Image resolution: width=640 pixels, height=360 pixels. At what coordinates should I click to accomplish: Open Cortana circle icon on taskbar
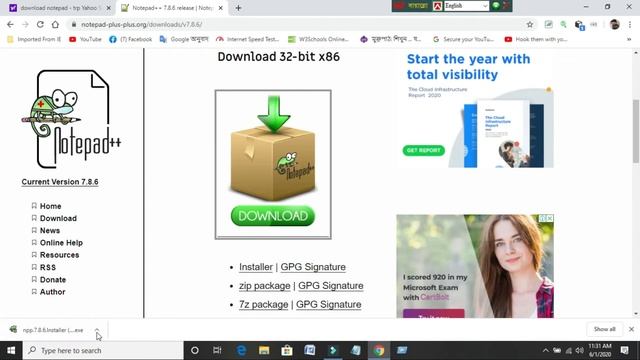tap(195, 350)
